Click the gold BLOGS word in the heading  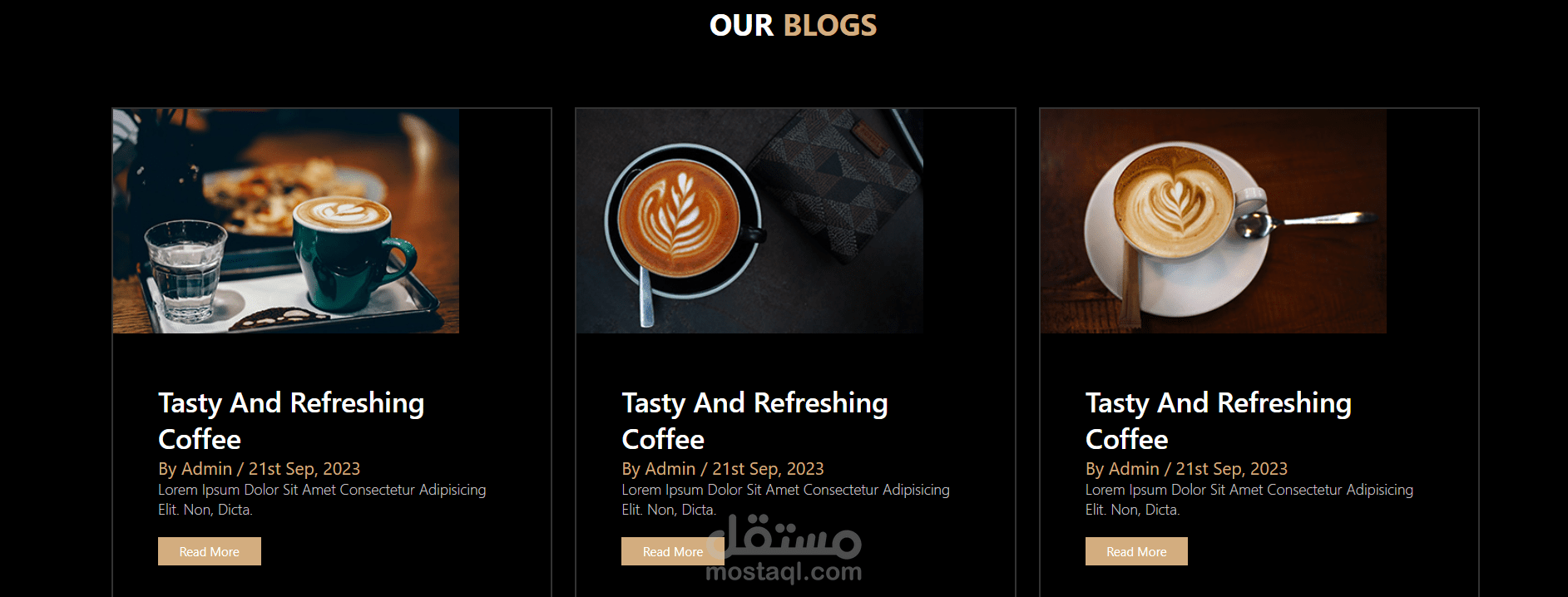click(830, 25)
